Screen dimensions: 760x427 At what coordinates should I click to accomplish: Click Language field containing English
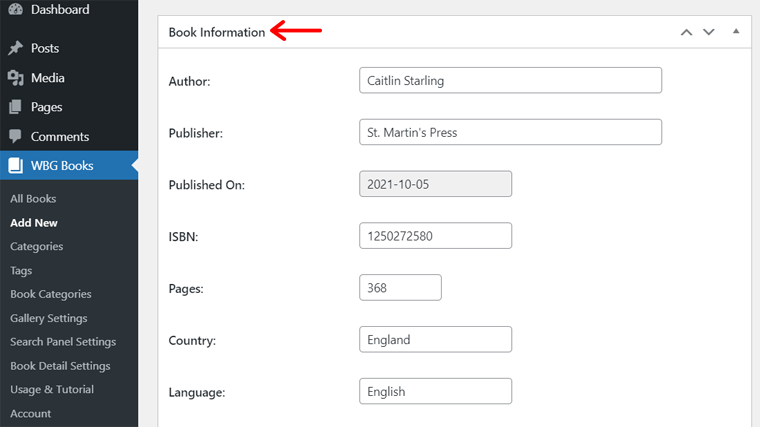click(x=435, y=392)
